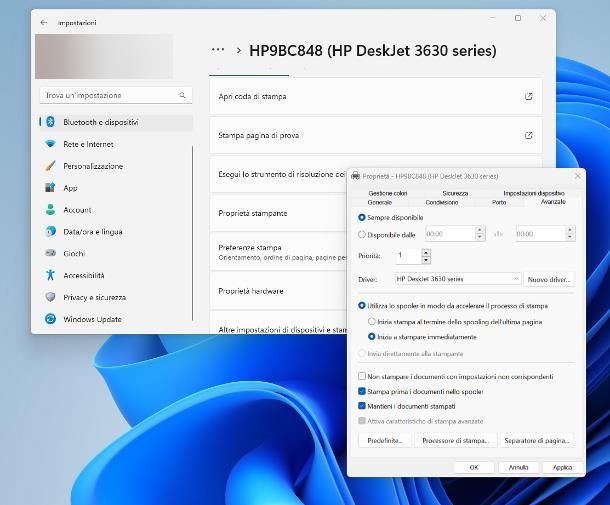Click Predefinite button
Image resolution: width=610 pixels, height=505 pixels.
385,440
